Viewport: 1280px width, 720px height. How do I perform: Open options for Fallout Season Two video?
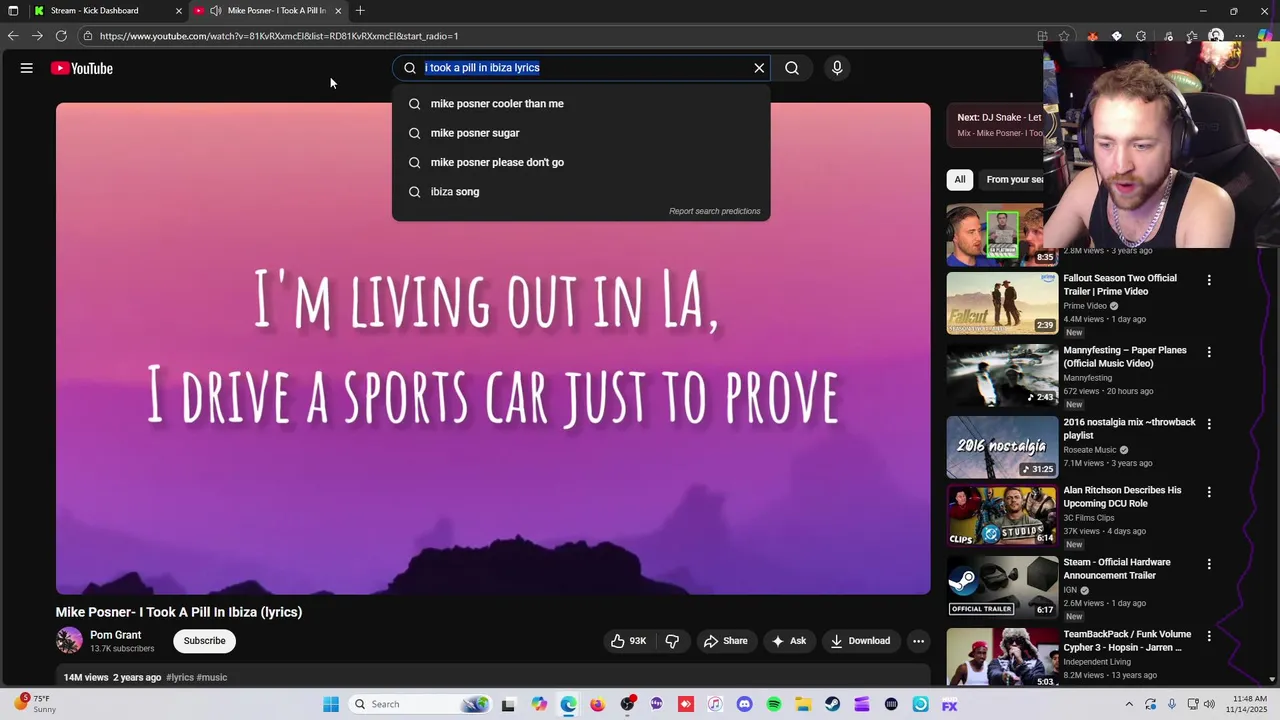(1209, 280)
